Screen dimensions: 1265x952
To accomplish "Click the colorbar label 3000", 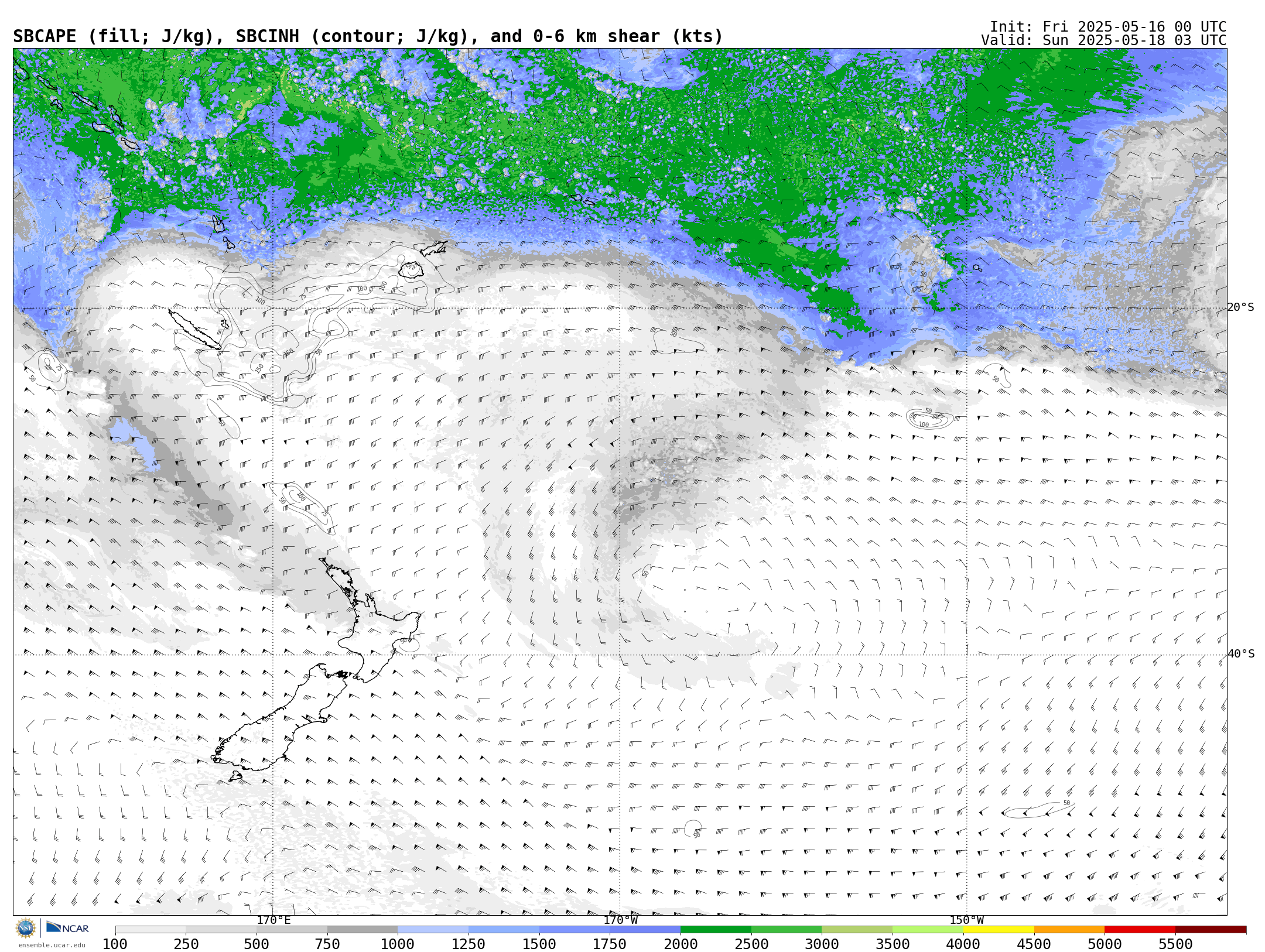I will pos(822,944).
